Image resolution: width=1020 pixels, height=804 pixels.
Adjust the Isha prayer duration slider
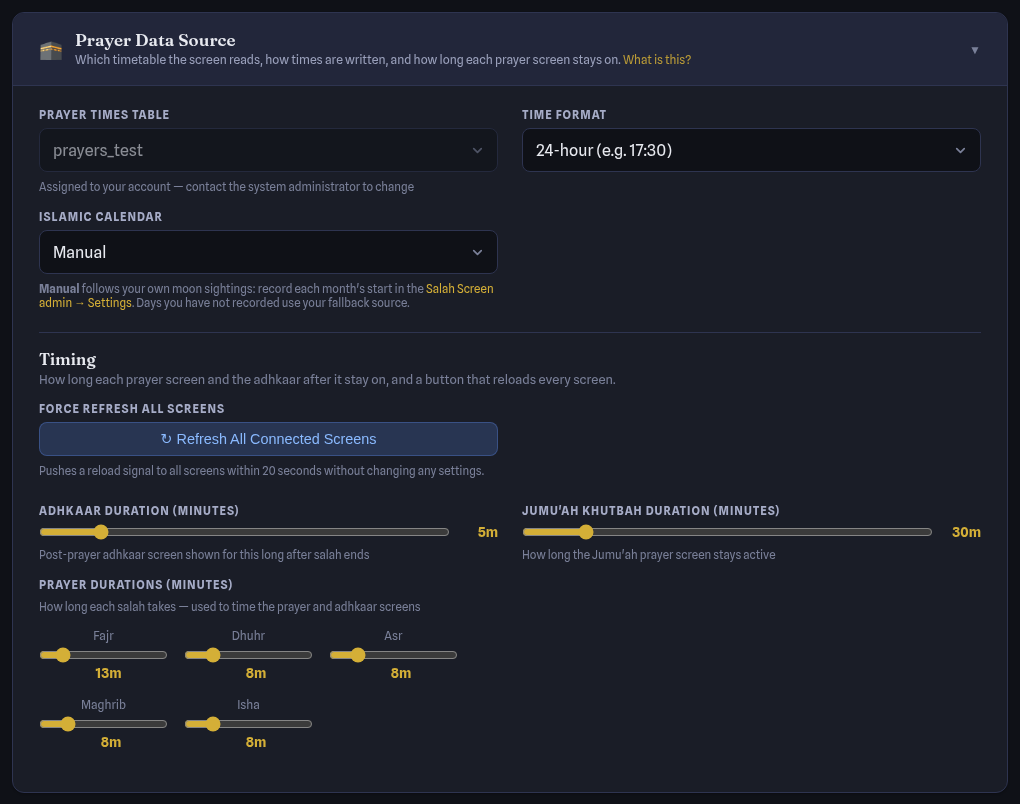(248, 724)
